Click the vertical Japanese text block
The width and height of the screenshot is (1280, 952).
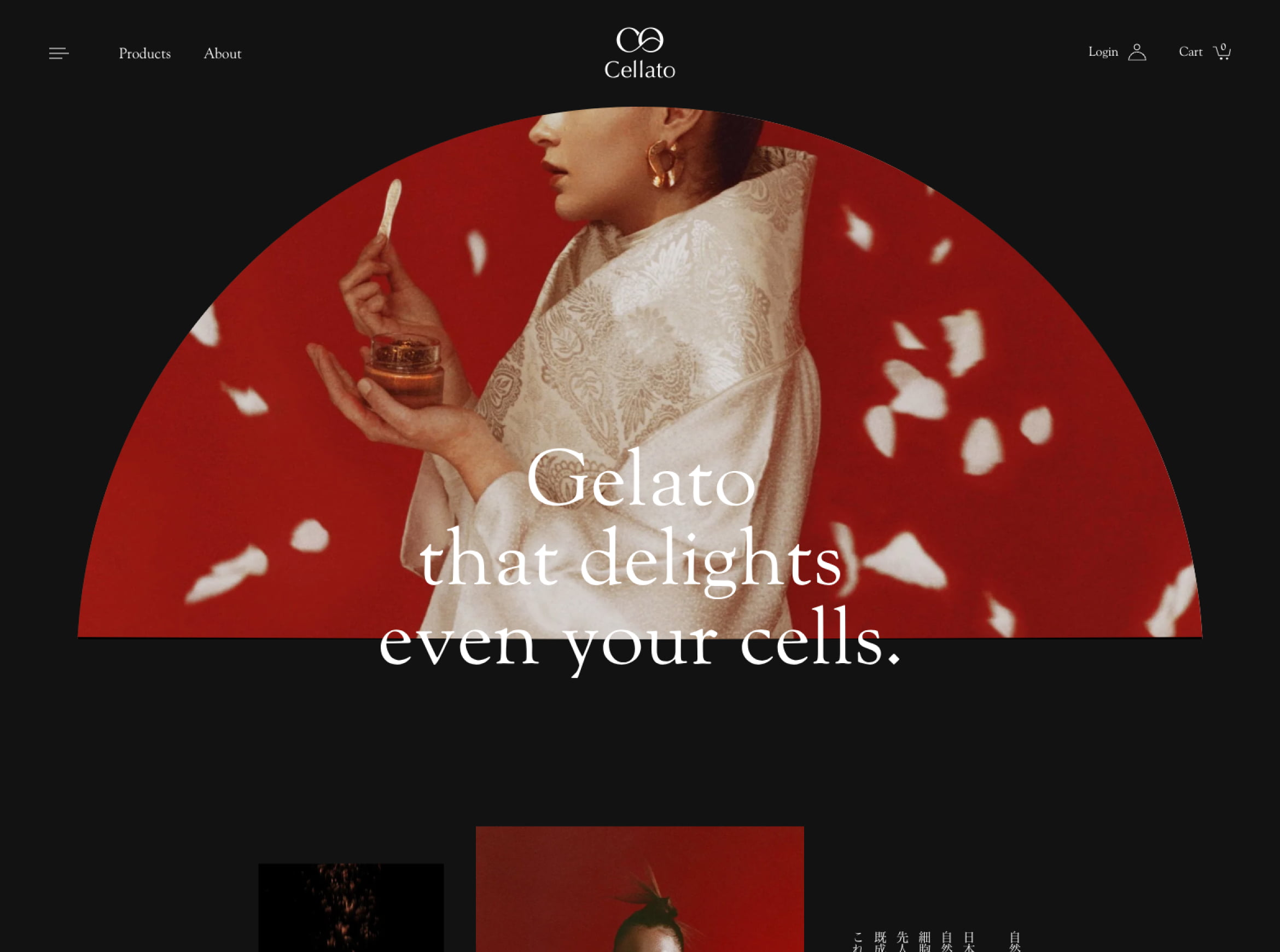[936, 941]
